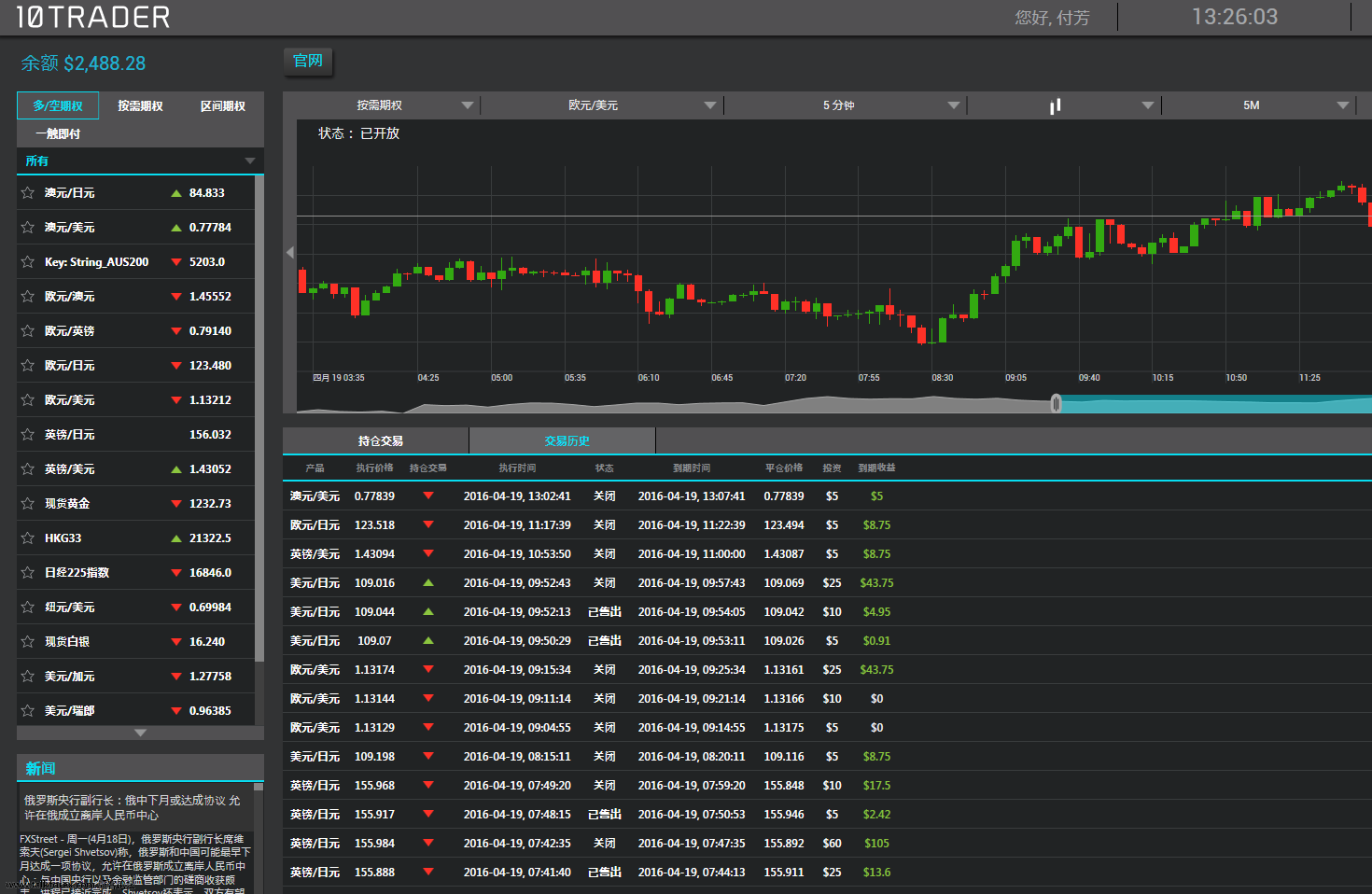Expand the chart type dropdown arrow

(1148, 105)
